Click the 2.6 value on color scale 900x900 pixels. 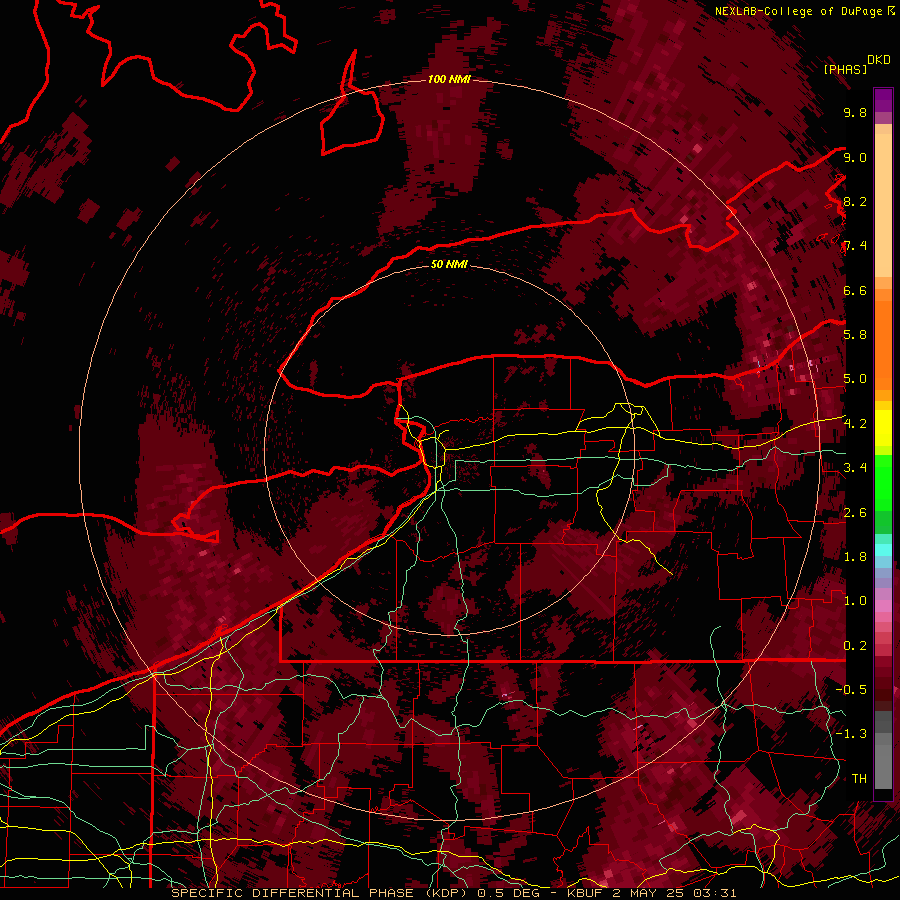(855, 513)
